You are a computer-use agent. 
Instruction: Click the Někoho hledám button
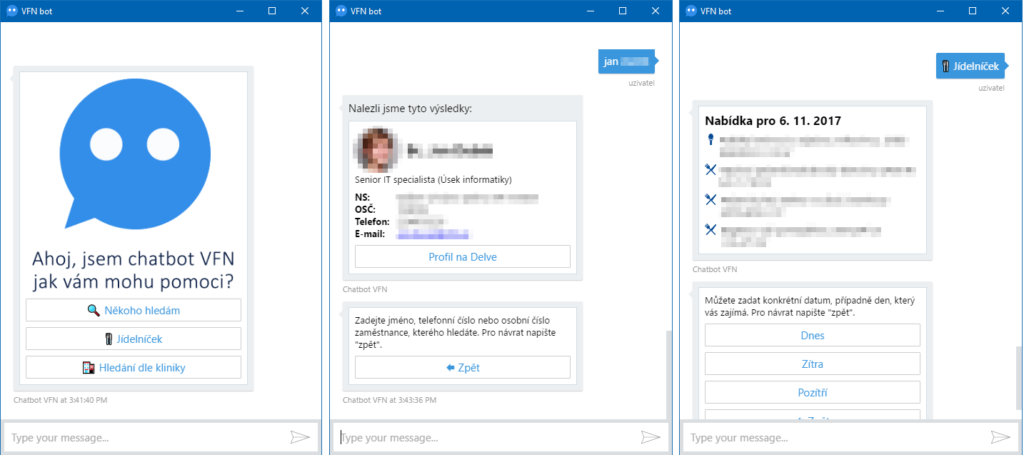(133, 311)
